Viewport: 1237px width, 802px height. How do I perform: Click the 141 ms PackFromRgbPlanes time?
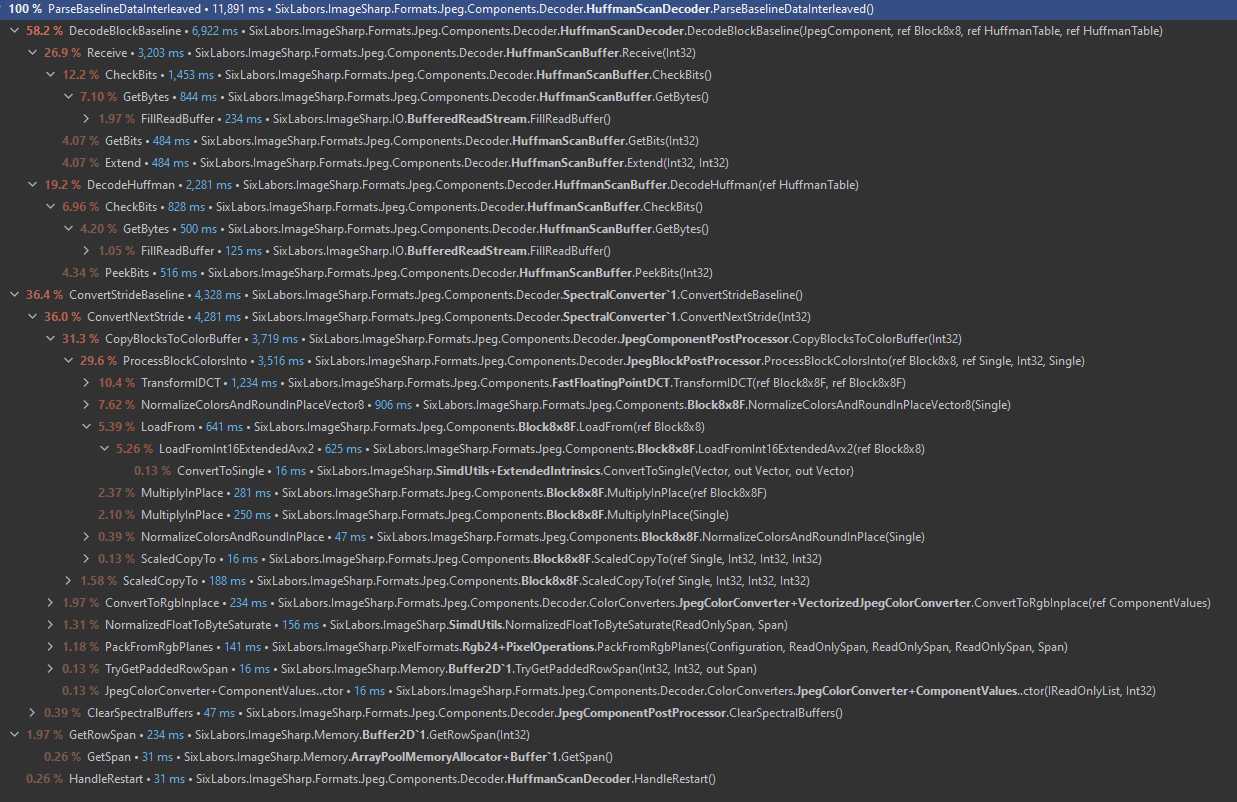click(241, 647)
